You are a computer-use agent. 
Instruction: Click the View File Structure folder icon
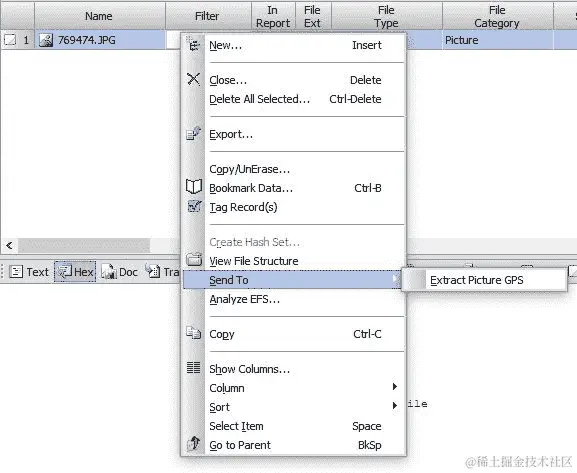[194, 260]
